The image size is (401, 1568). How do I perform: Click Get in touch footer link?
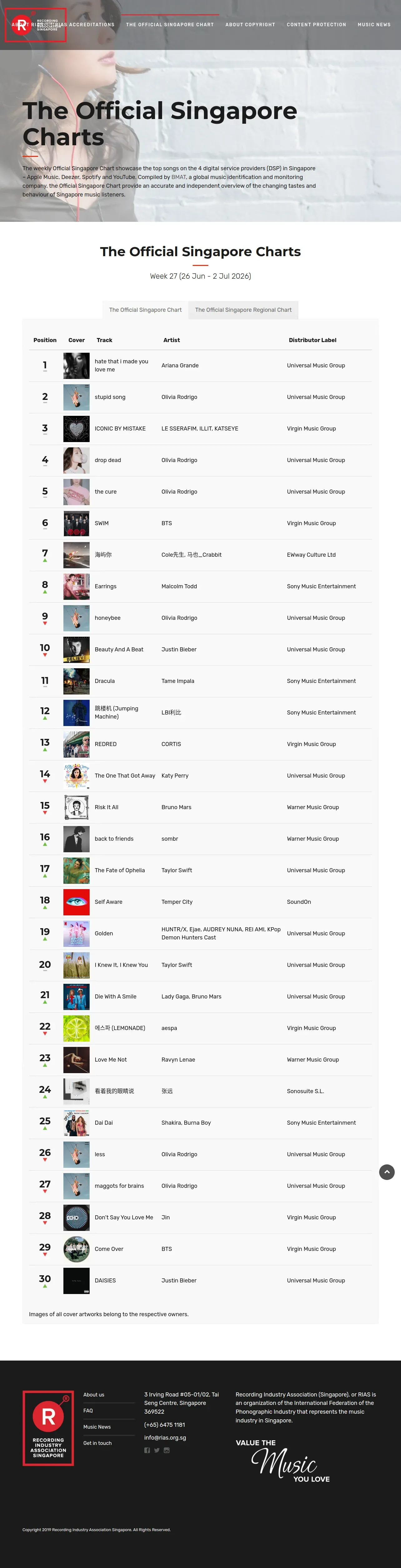pos(97,1443)
